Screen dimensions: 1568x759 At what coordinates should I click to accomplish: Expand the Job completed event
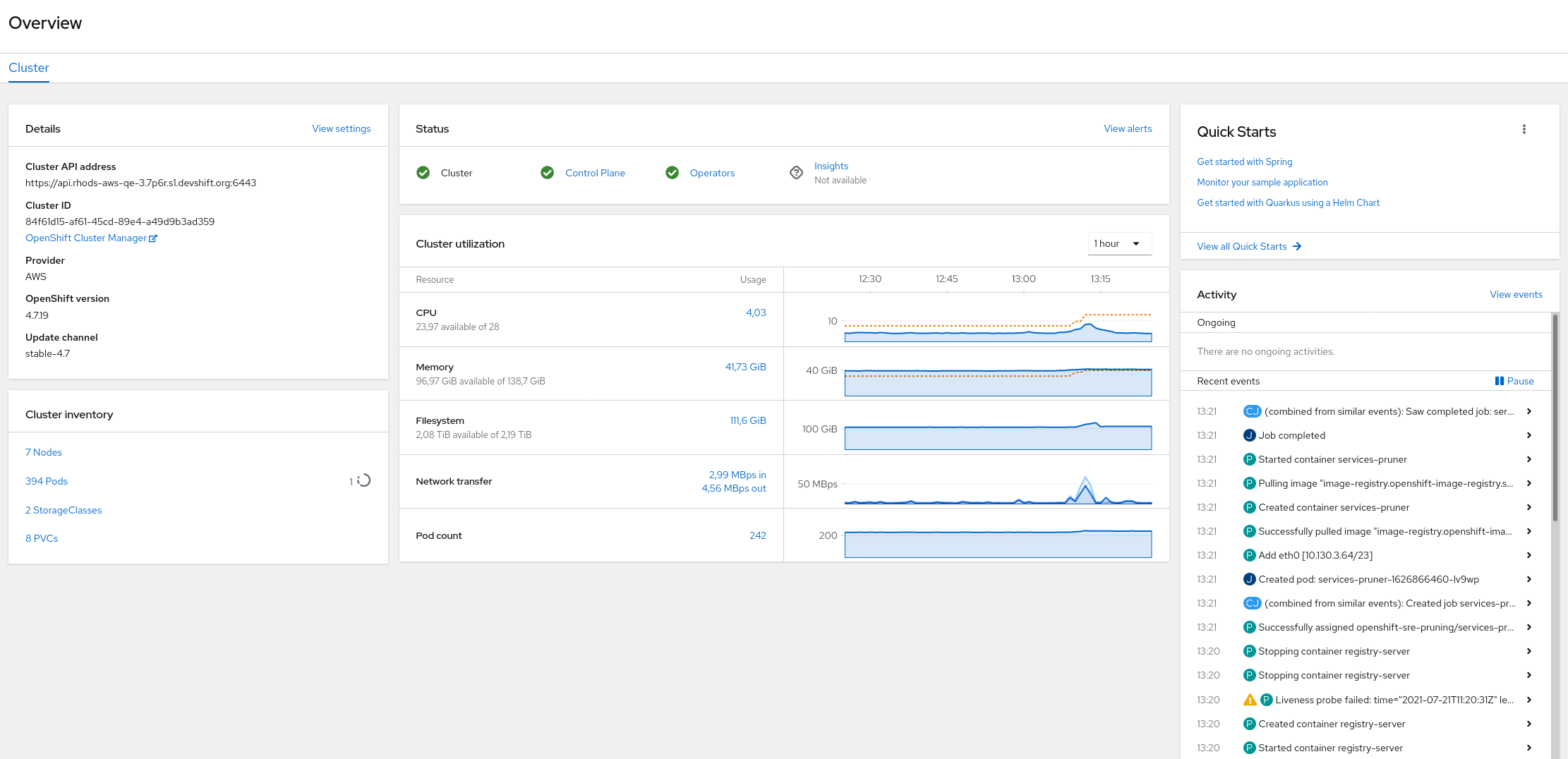tap(1528, 435)
